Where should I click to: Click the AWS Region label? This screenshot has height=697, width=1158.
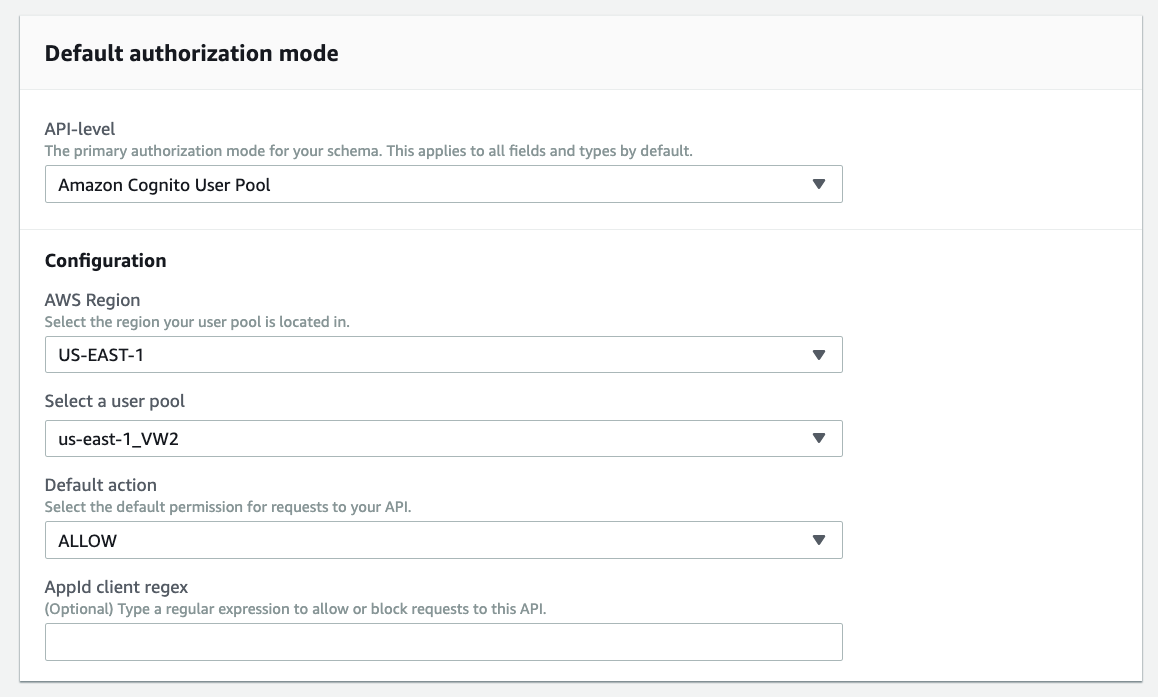91,299
